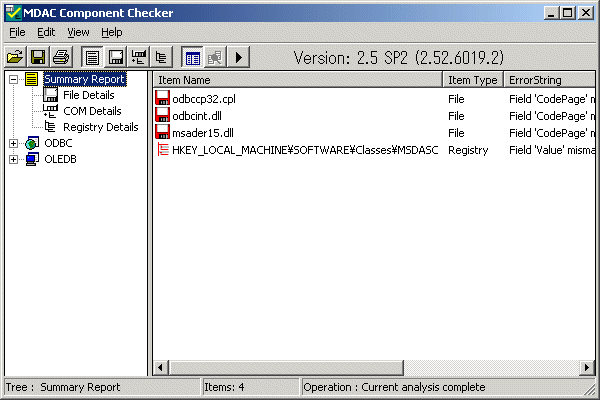Expand the OLEDB tree node
Viewport: 600px width, 400px height.
(14, 160)
